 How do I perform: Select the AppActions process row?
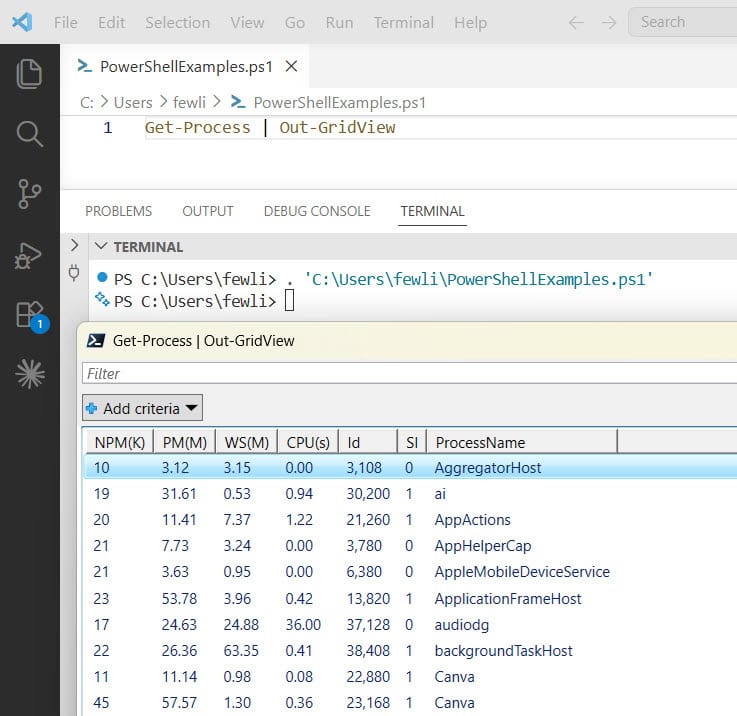pos(409,519)
